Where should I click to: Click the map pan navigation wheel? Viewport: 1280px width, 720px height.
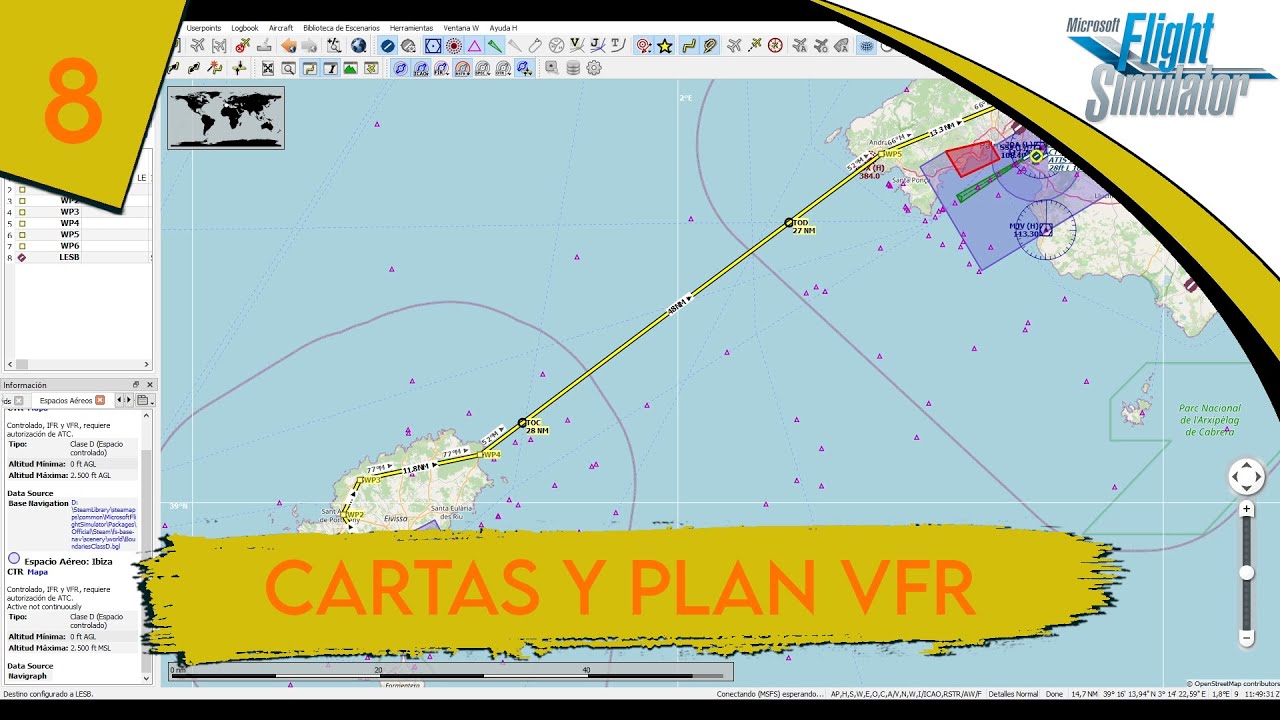coord(1246,477)
